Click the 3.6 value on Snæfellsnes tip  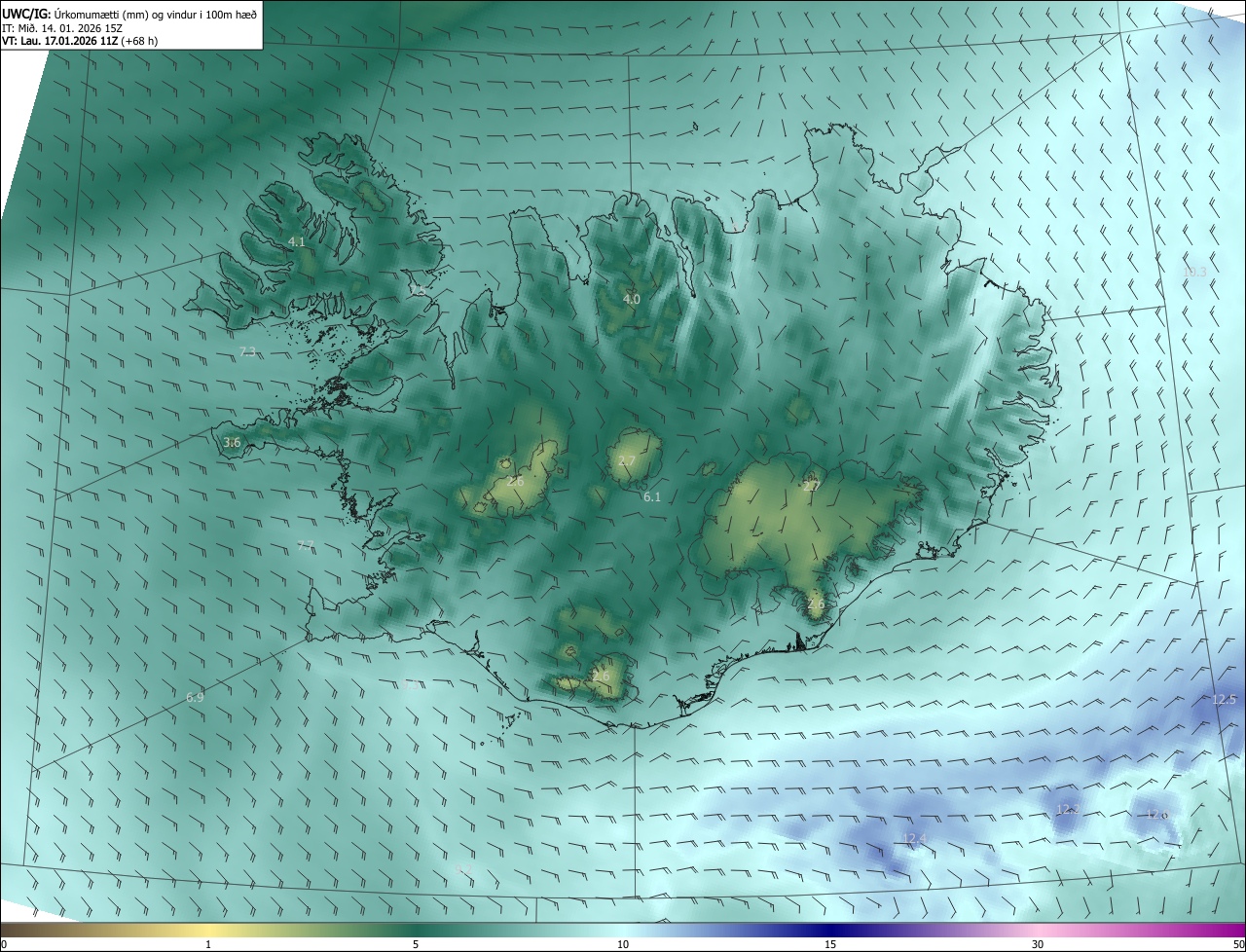232,442
